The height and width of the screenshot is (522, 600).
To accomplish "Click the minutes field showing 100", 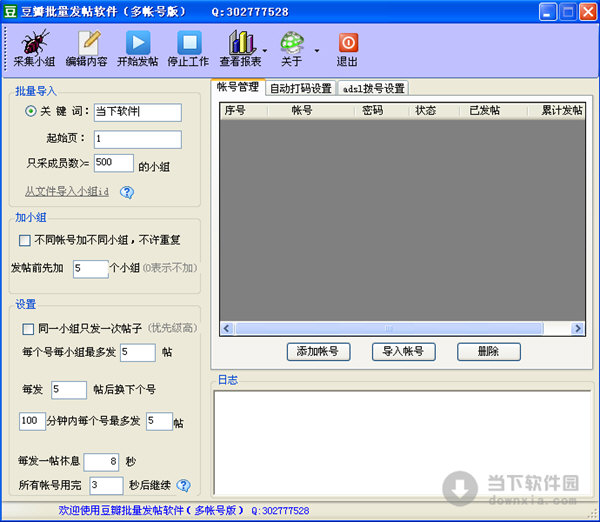I will pyautogui.click(x=33, y=421).
